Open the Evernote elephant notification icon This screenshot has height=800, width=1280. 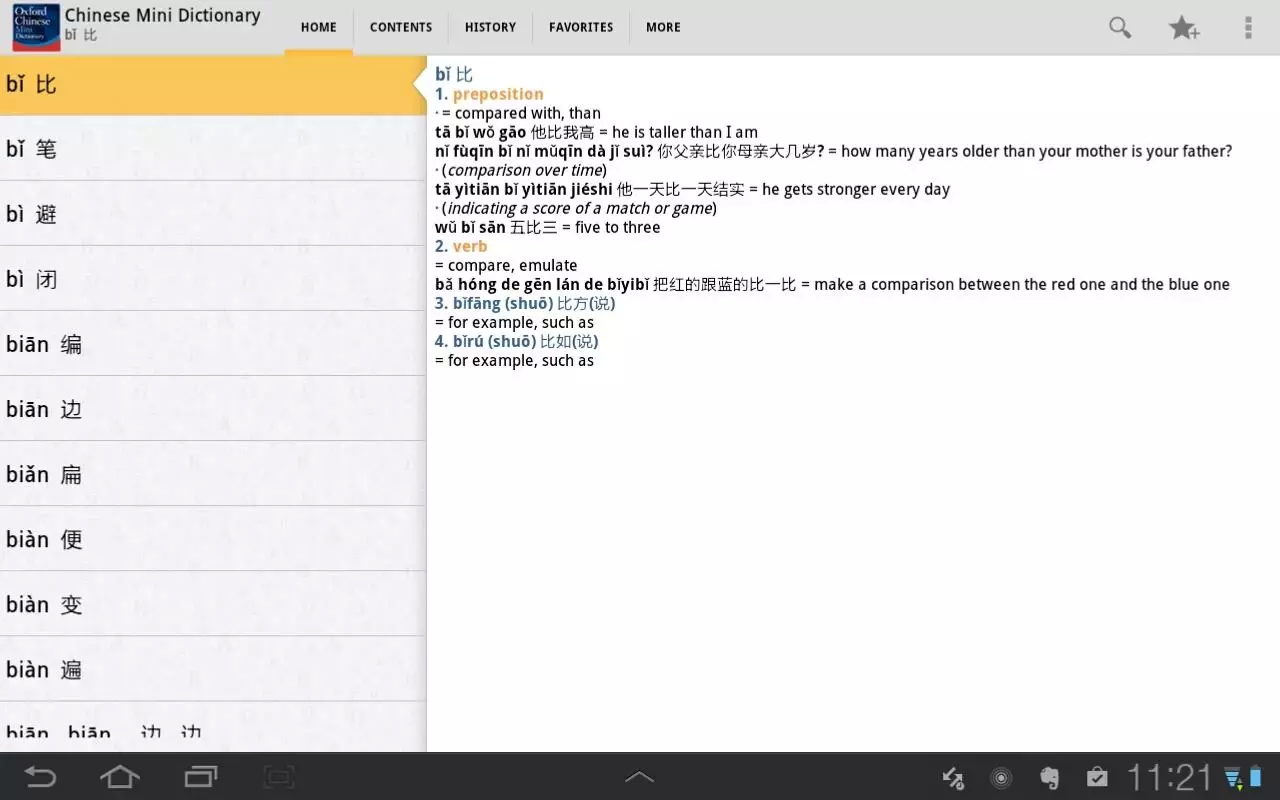click(x=1049, y=778)
